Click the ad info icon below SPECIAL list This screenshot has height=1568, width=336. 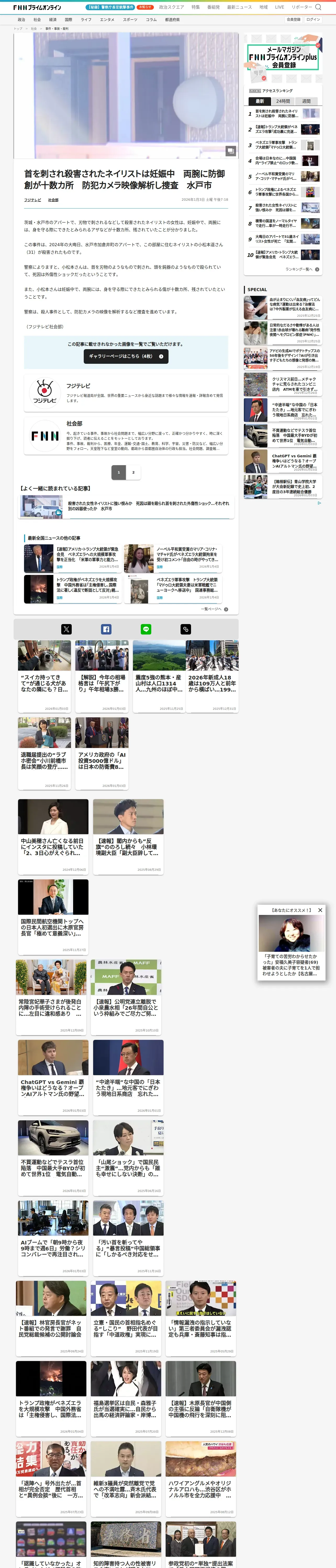point(319,503)
